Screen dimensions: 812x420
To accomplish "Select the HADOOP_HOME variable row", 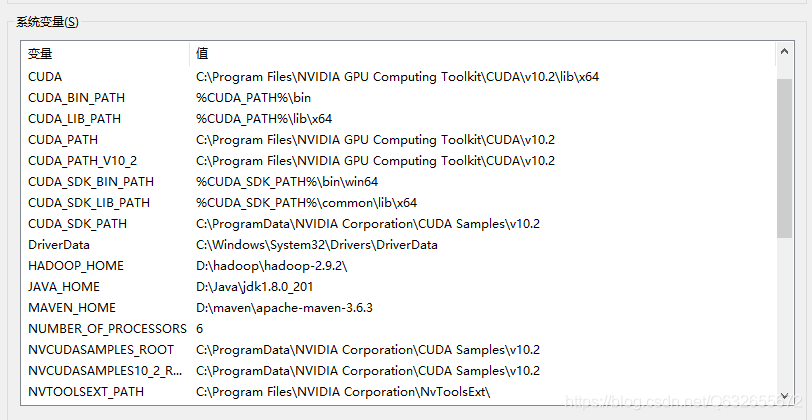I will 76,266.
